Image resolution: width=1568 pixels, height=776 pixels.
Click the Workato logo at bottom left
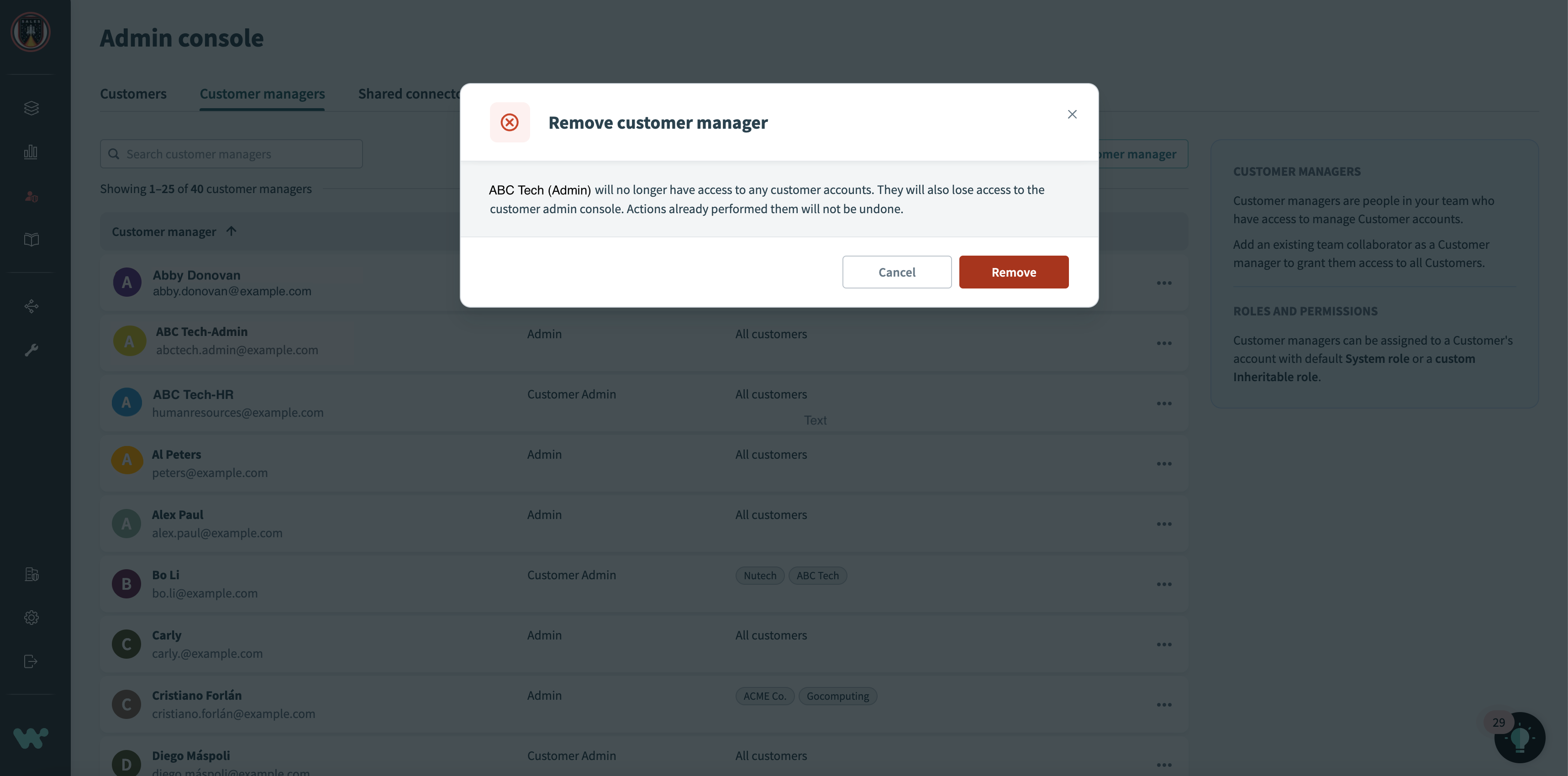coord(30,738)
